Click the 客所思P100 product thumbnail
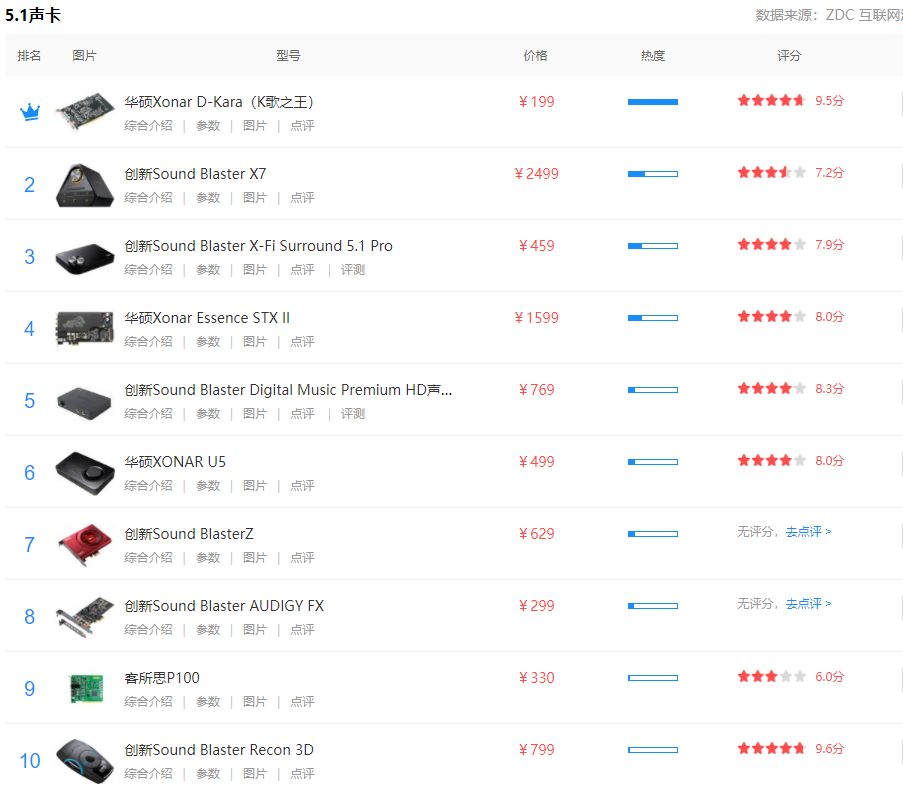Image resolution: width=903 pixels, height=790 pixels. [86, 688]
